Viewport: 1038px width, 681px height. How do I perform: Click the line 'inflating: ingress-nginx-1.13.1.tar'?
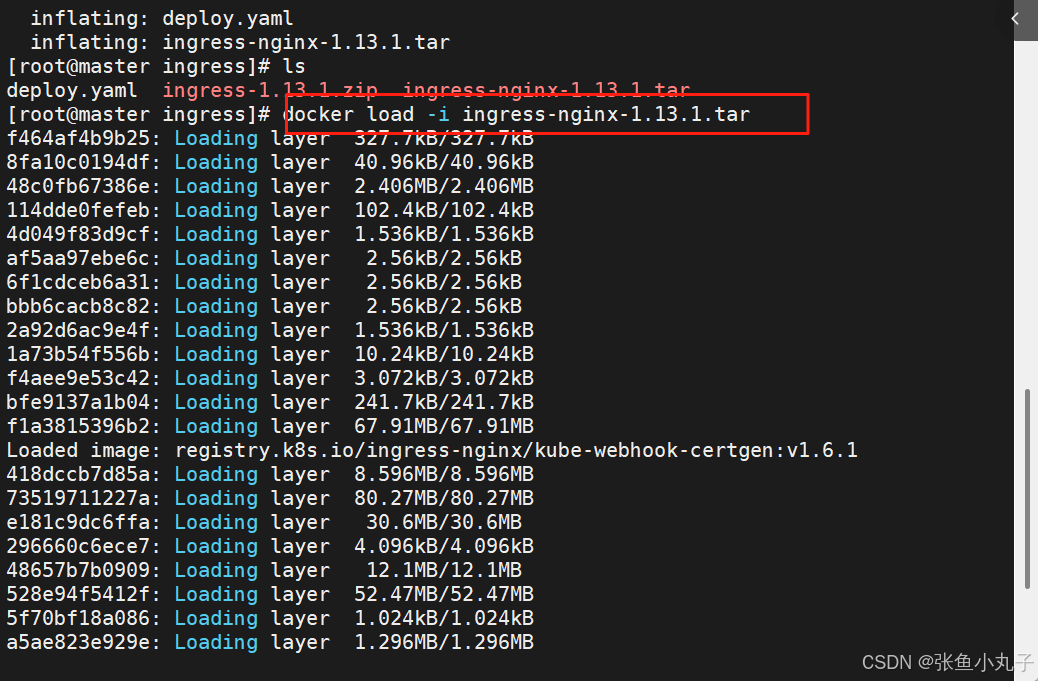tap(240, 42)
